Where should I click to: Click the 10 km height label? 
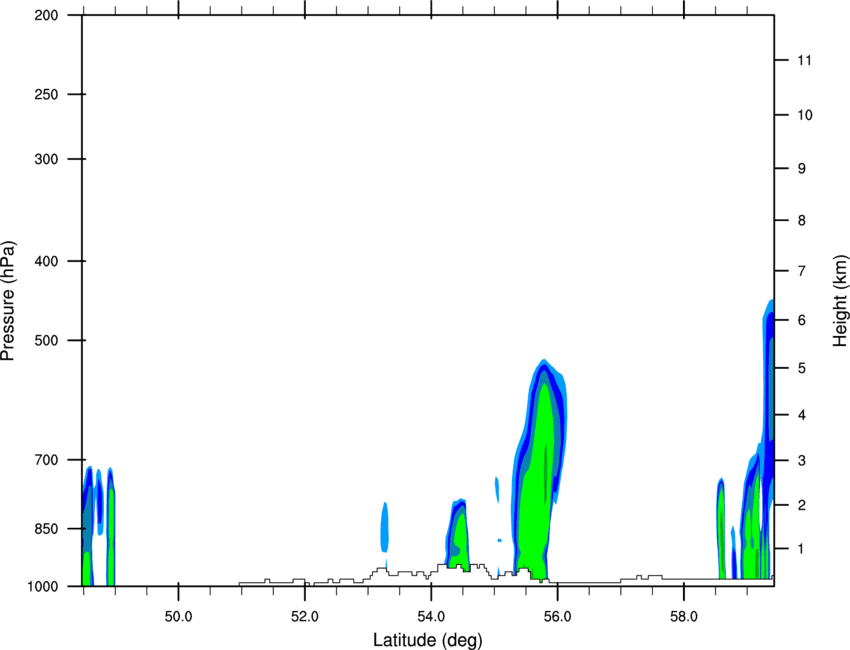(805, 115)
